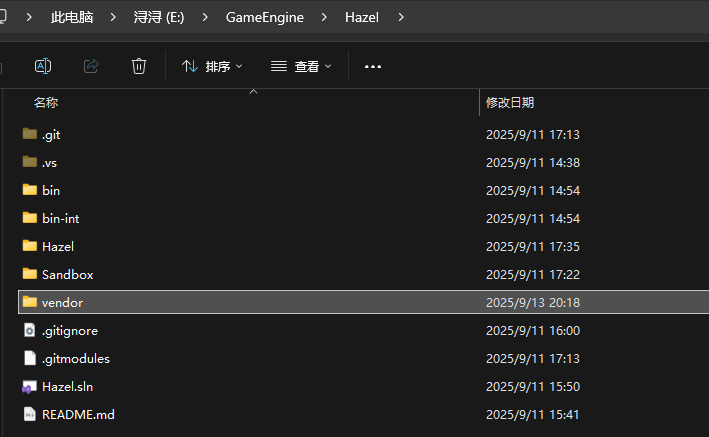Select the .gitmodules file
Image resolution: width=709 pixels, height=437 pixels.
pyautogui.click(x=75, y=358)
